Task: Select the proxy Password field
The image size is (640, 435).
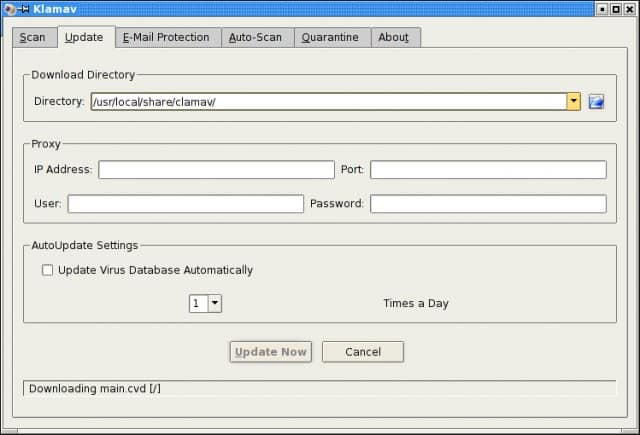Action: pyautogui.click(x=488, y=204)
